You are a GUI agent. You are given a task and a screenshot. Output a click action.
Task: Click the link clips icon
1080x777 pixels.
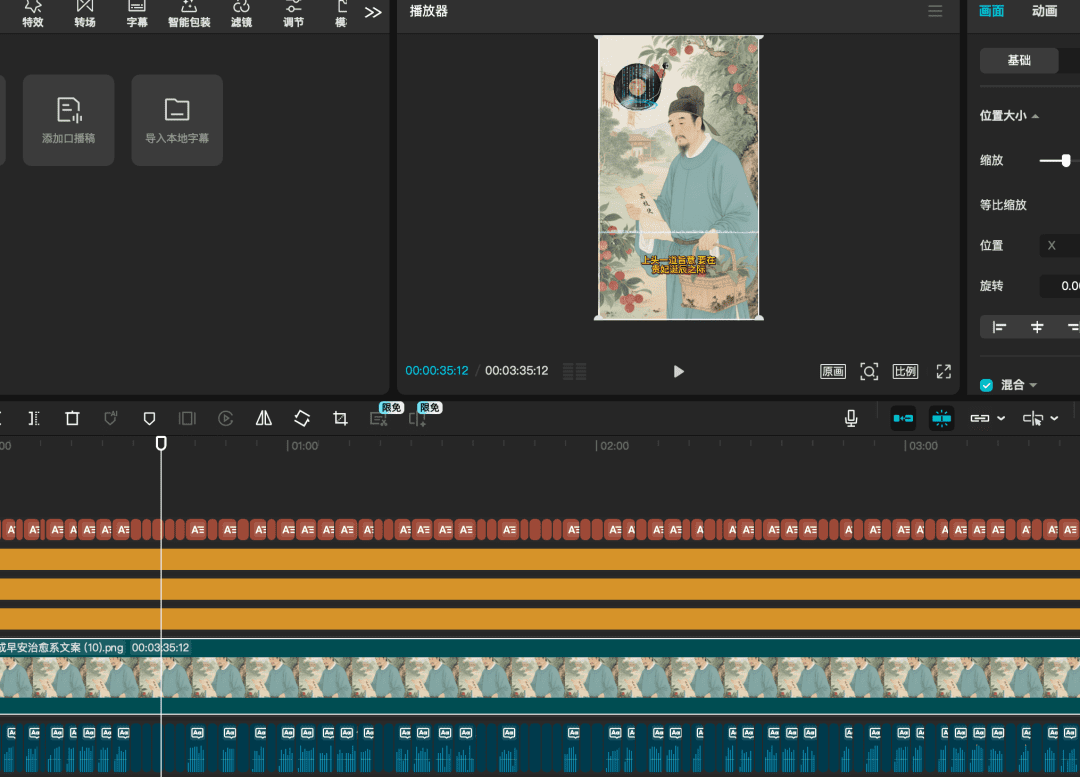tap(979, 418)
